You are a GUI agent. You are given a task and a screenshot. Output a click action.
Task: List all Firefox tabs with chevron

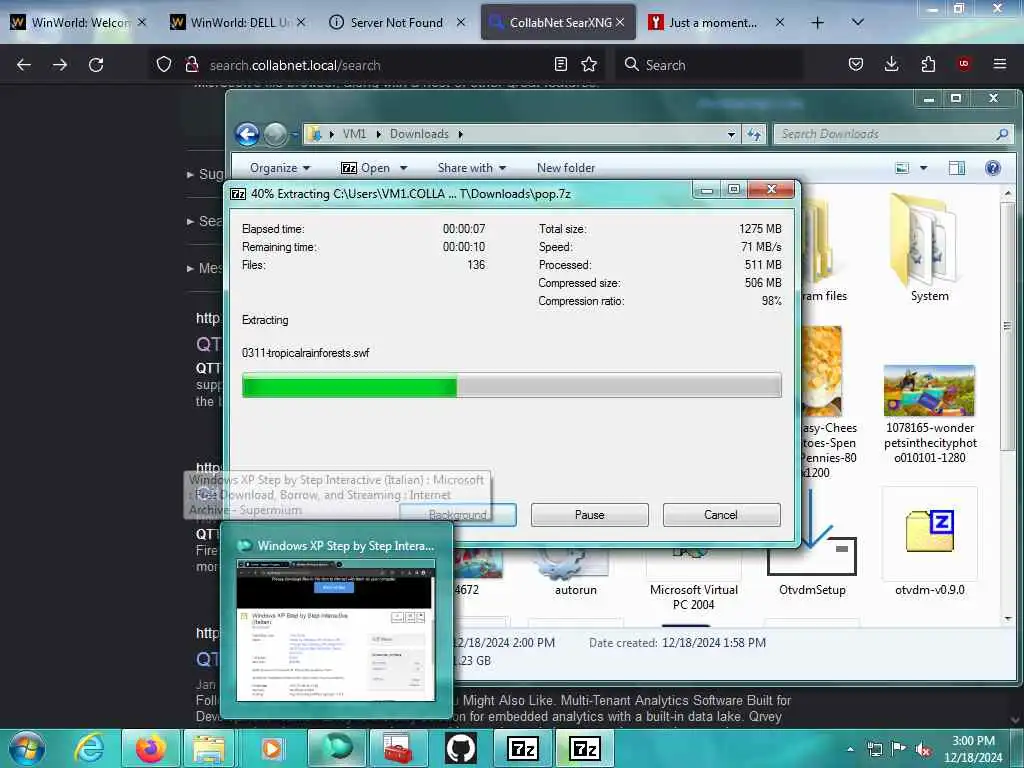(858, 22)
